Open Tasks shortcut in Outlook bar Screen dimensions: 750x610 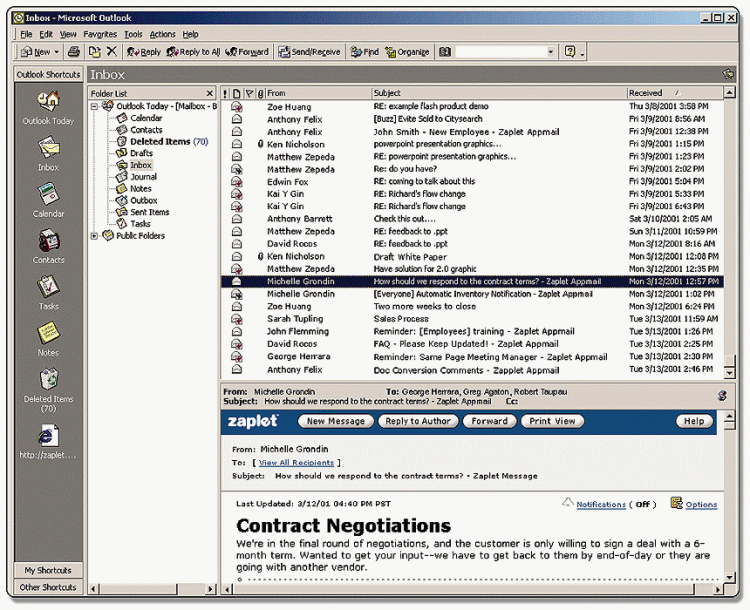(x=48, y=286)
